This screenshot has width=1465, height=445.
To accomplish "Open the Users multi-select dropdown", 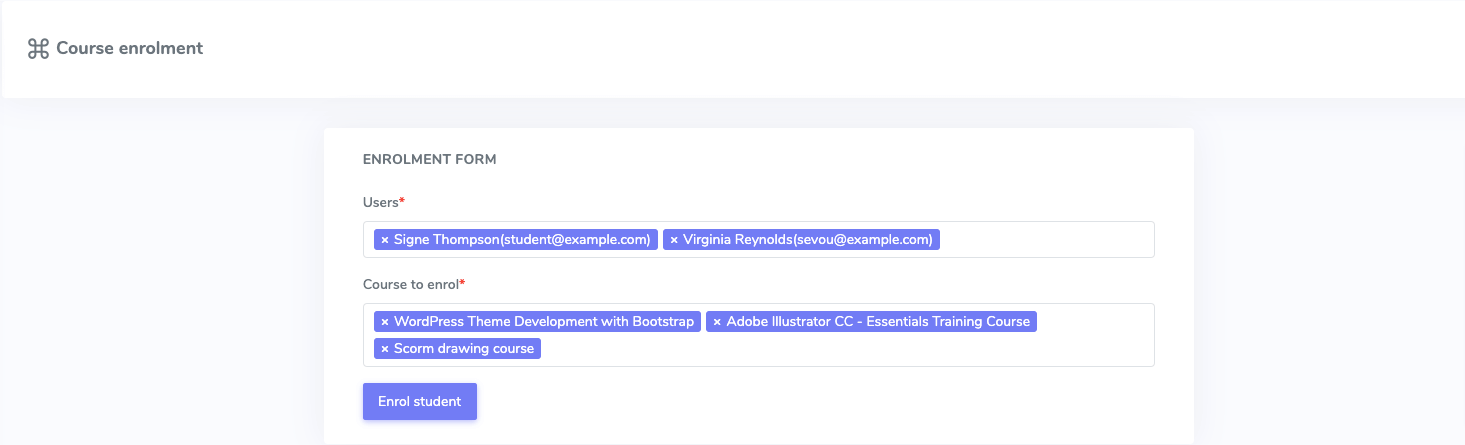I will point(1045,240).
